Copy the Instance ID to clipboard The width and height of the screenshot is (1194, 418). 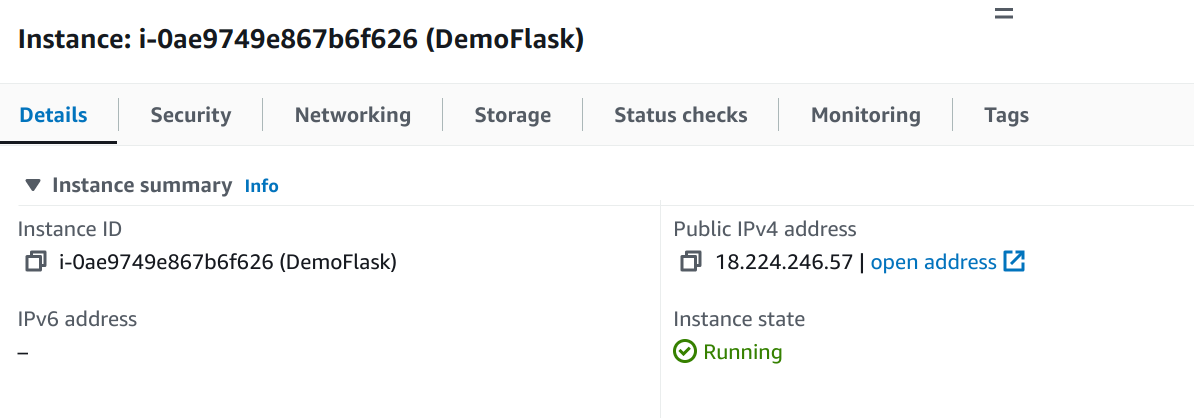[36, 263]
